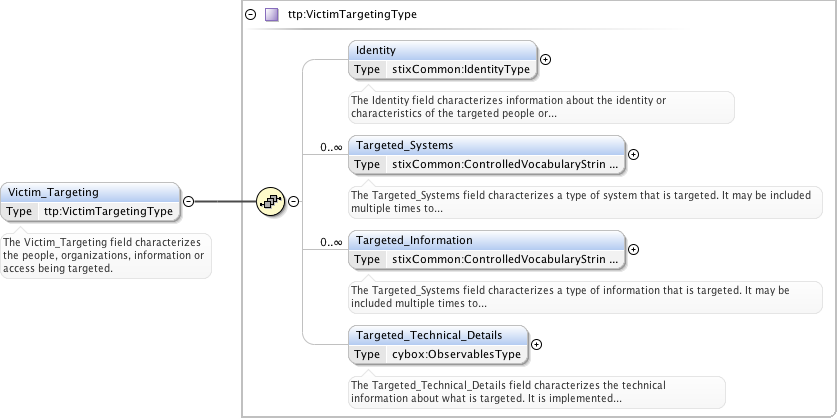Screen dimensions: 838x419
Task: Select the Targeted_Information element header
Action: pos(486,240)
